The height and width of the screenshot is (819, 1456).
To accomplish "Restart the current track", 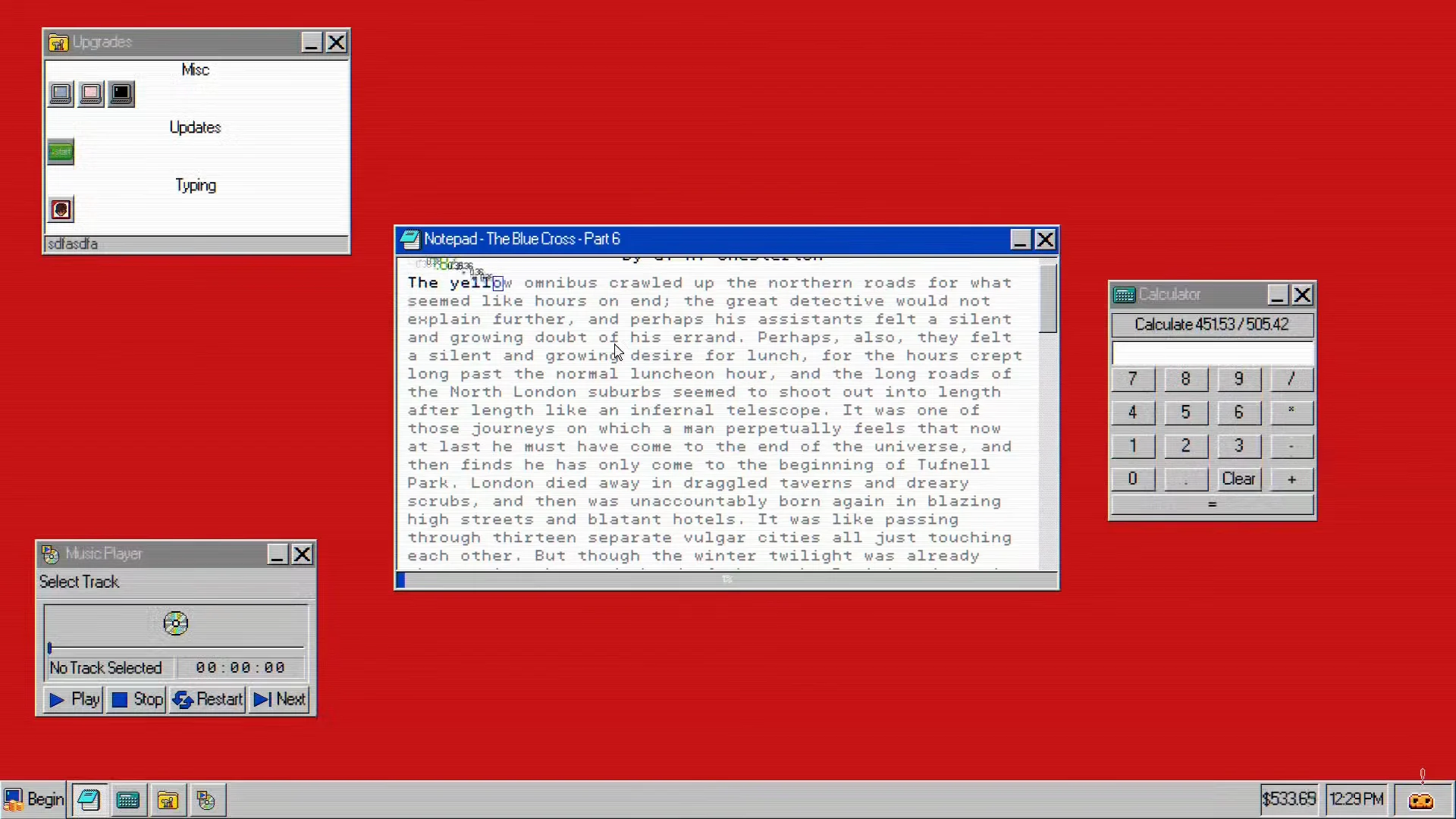I will click(207, 699).
